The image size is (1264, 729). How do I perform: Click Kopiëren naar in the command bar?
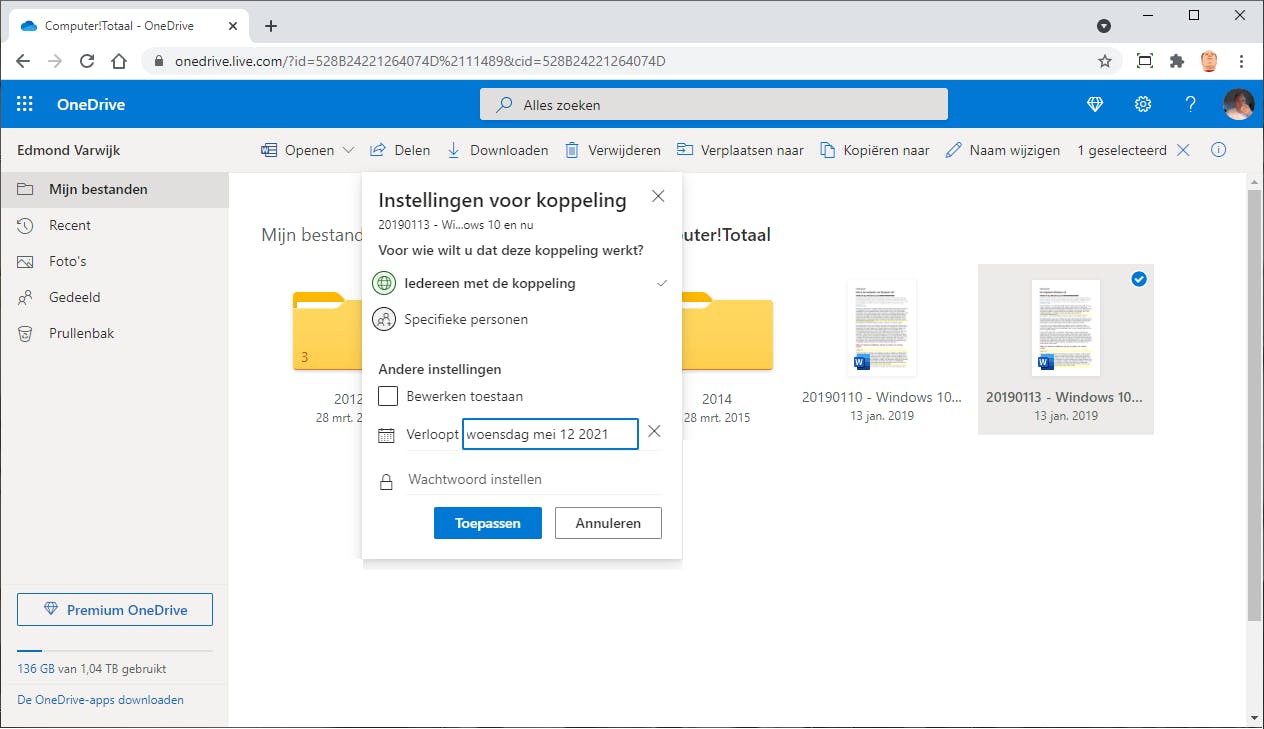(875, 150)
